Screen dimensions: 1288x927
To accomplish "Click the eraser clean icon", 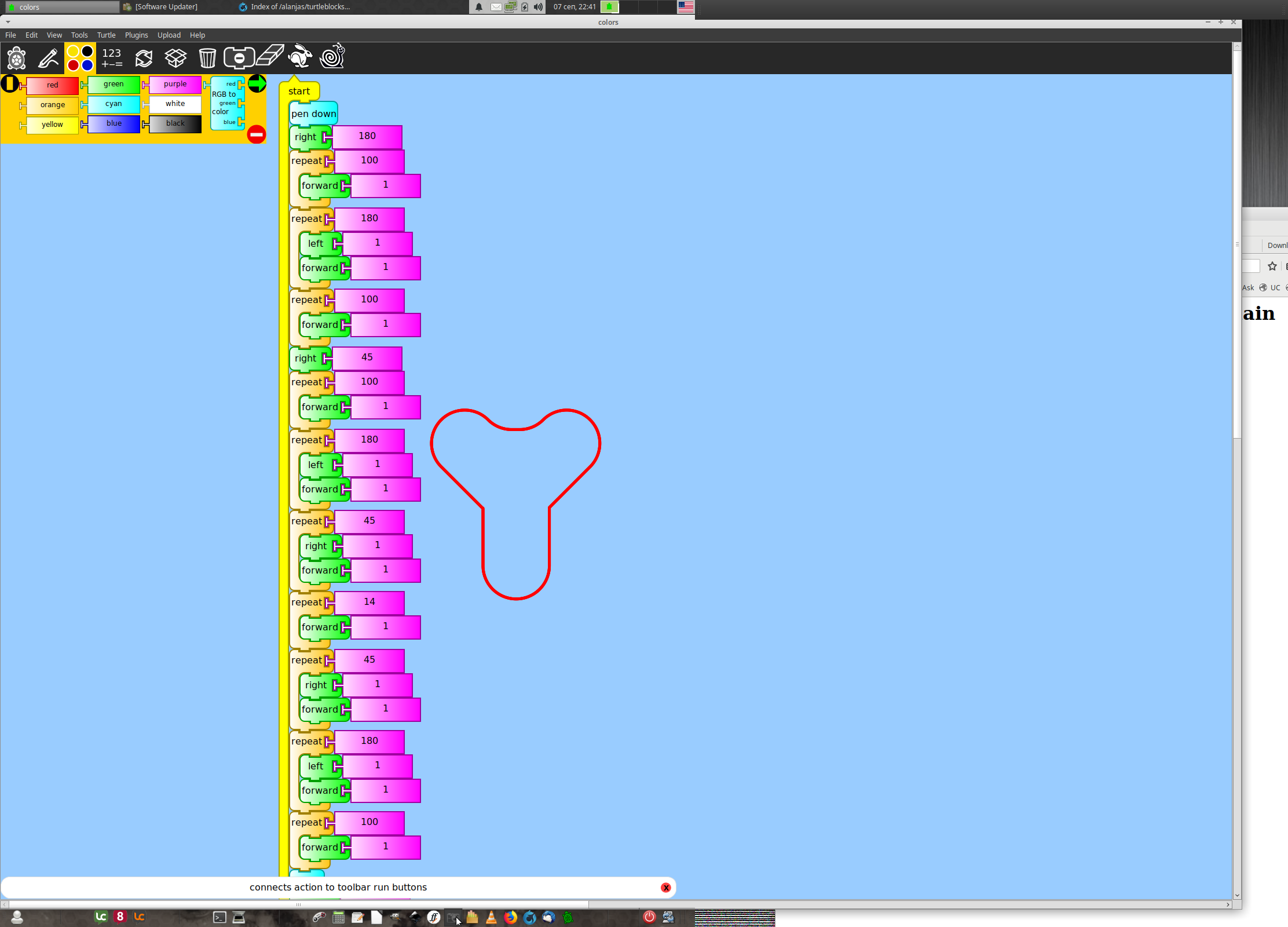I will (x=270, y=56).
